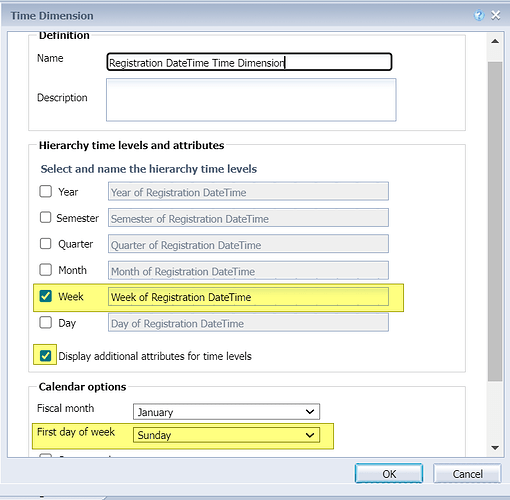
Task: Edit the Week of Registration DateTime field
Action: [x=248, y=297]
